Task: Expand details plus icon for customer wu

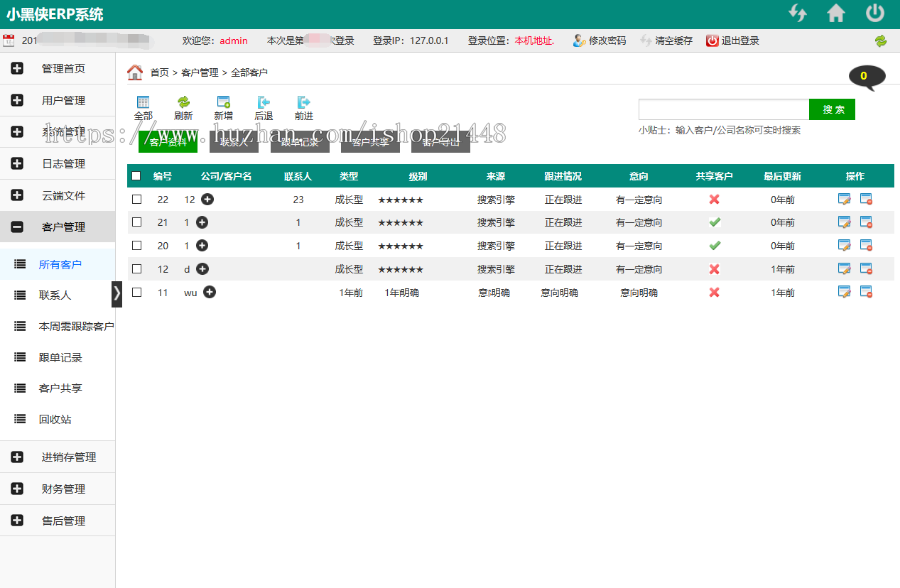Action: pos(210,292)
